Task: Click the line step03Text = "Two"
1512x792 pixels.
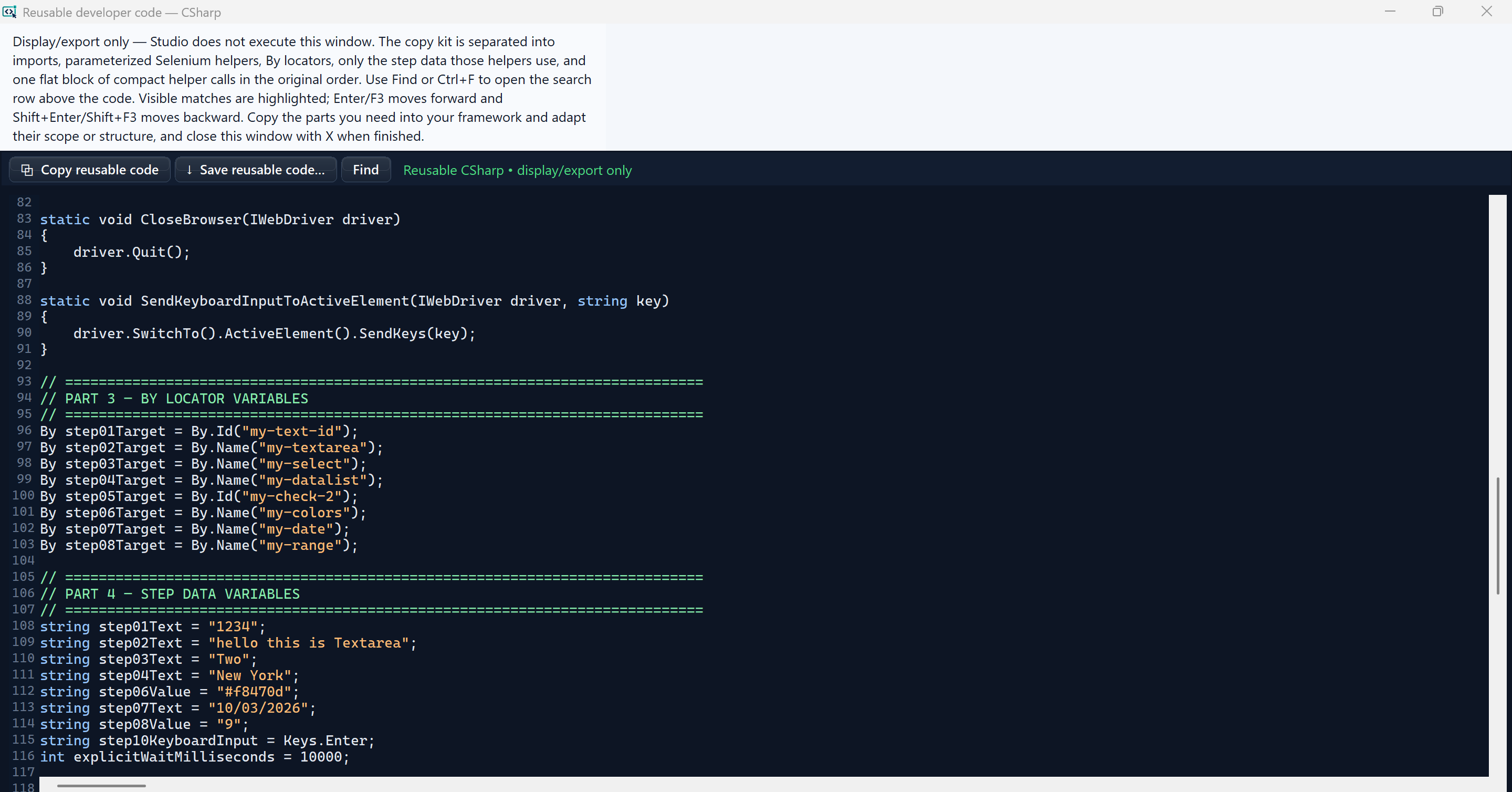Action: [149, 659]
